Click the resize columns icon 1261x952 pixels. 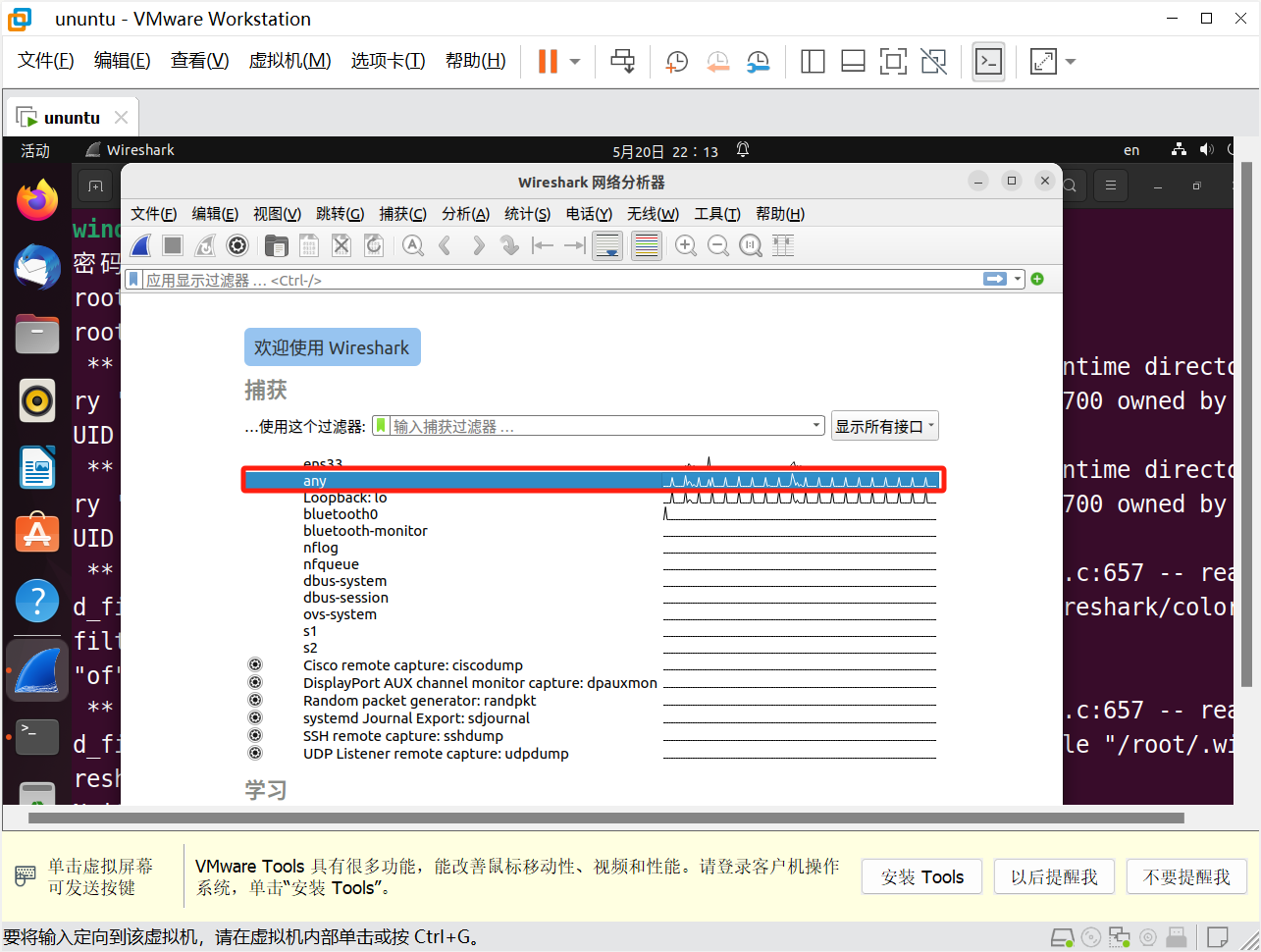pyautogui.click(x=783, y=245)
